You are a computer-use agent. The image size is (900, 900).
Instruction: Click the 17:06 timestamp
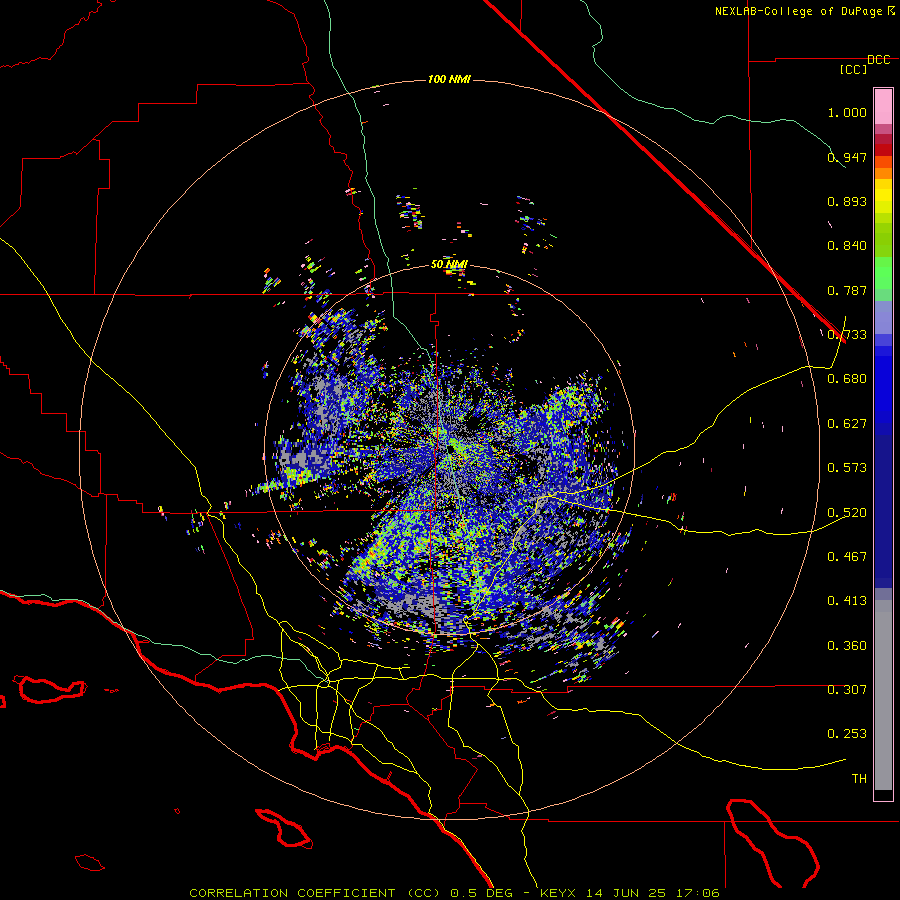697,893
